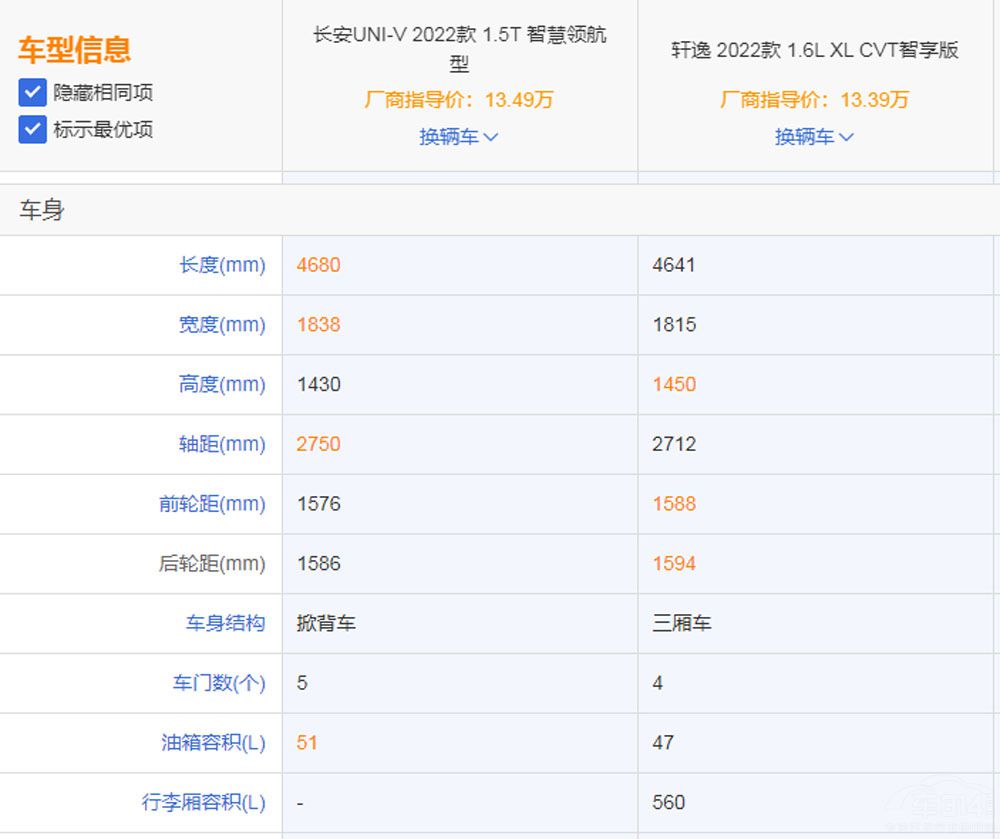This screenshot has width=1000, height=839.
Task: Click the 轩逸 2022款 model title
Action: 814,45
